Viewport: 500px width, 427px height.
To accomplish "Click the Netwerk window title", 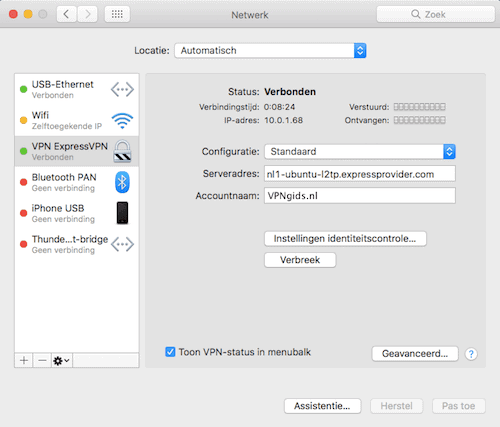I will click(x=250, y=15).
